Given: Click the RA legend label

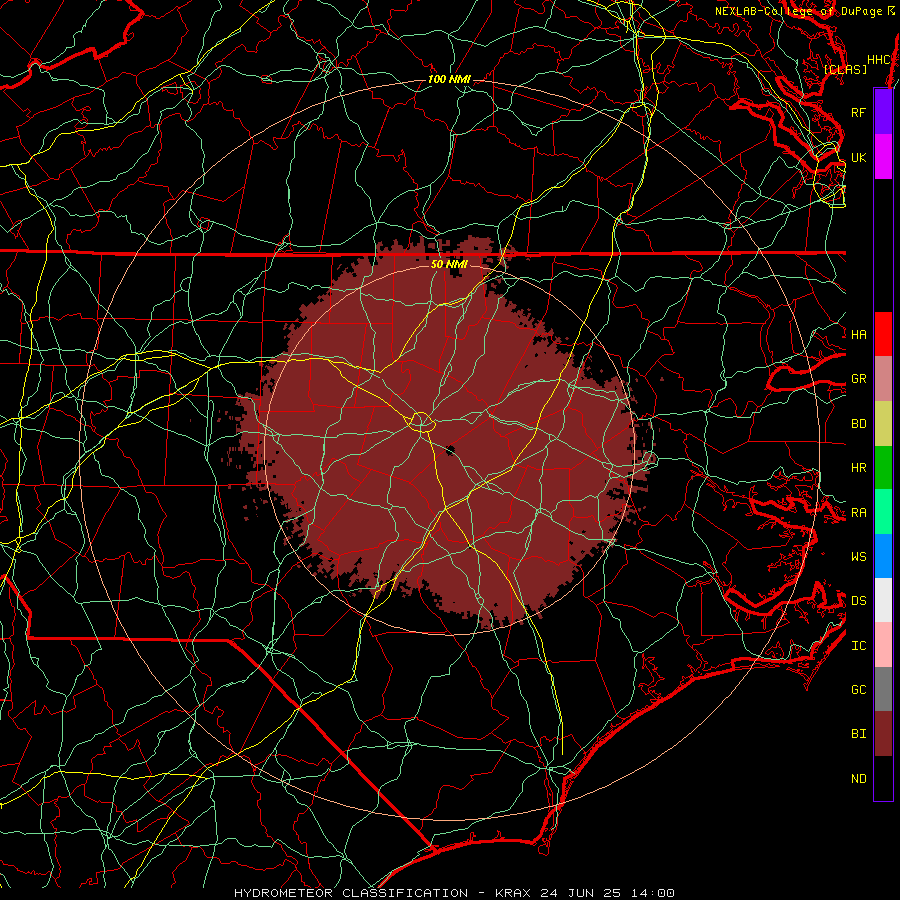Looking at the screenshot, I should tap(859, 513).
